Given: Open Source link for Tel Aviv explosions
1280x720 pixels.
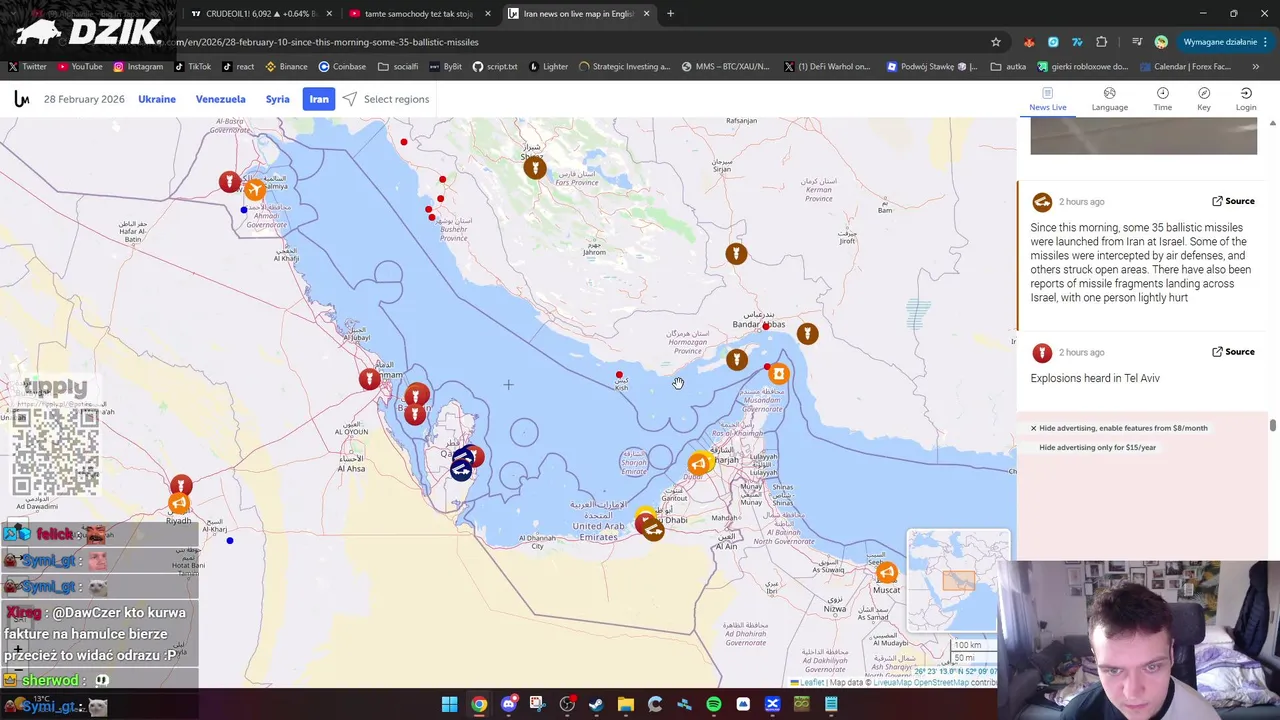Looking at the screenshot, I should [1233, 352].
